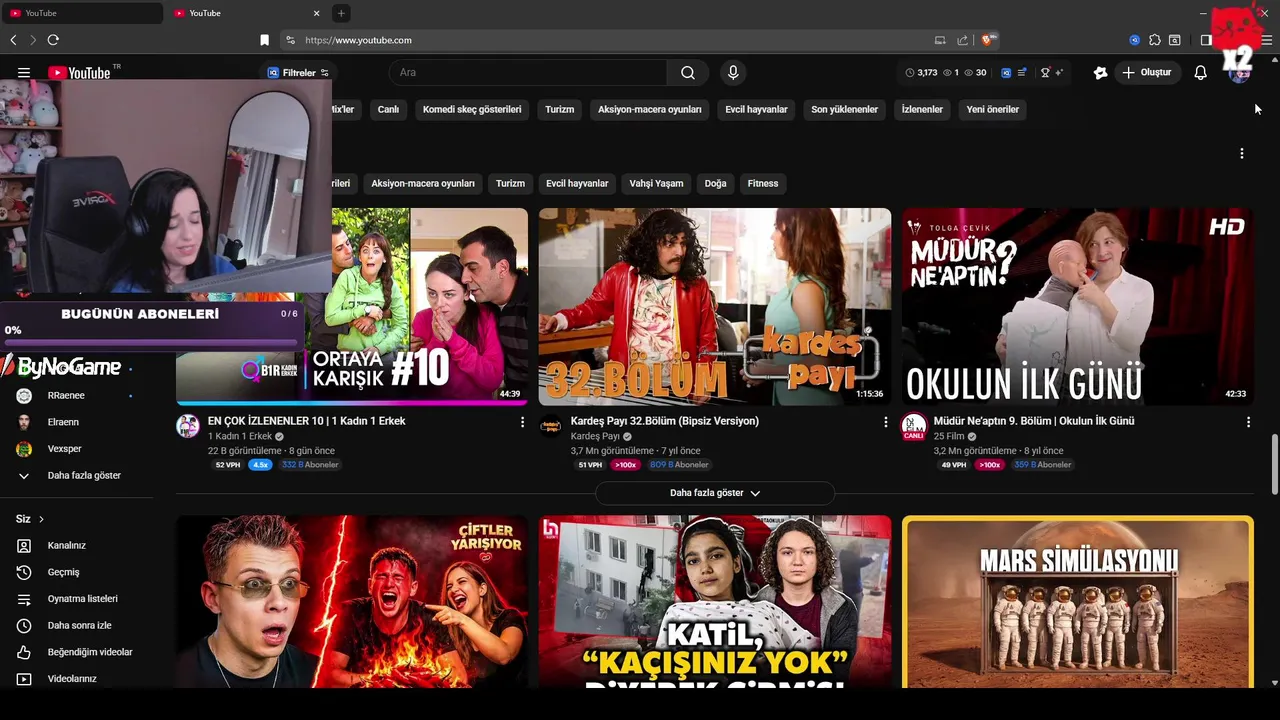
Task: Click the Ara search input field
Action: click(x=528, y=73)
